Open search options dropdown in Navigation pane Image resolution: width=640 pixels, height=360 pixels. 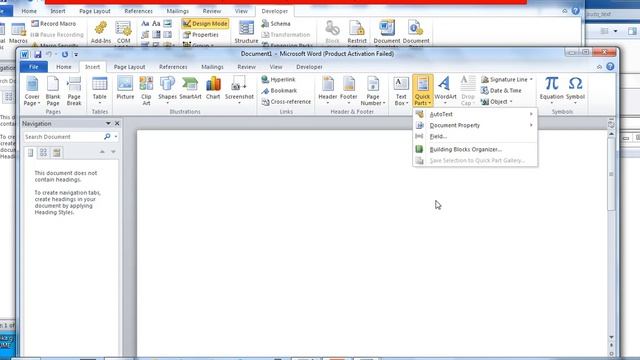point(116,137)
